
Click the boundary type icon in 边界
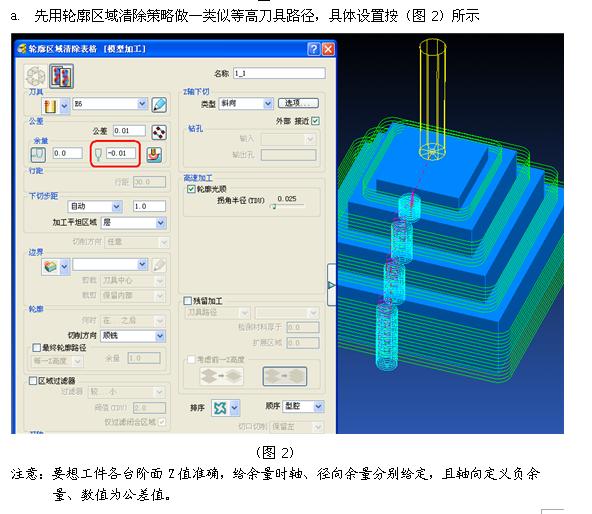click(x=51, y=266)
